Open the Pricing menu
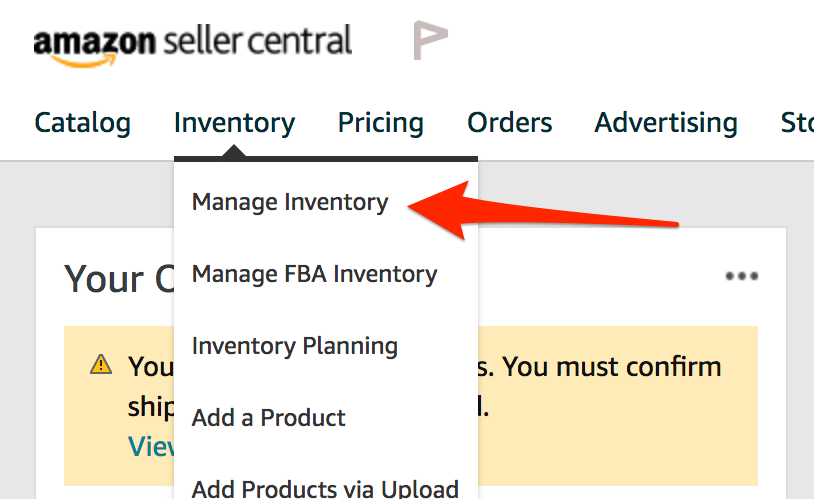814x499 pixels. click(x=380, y=123)
